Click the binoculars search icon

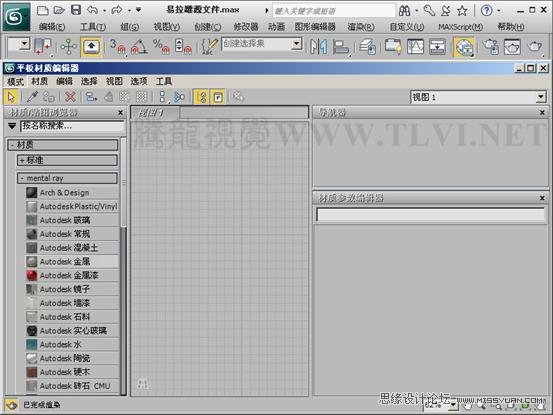click(x=405, y=11)
